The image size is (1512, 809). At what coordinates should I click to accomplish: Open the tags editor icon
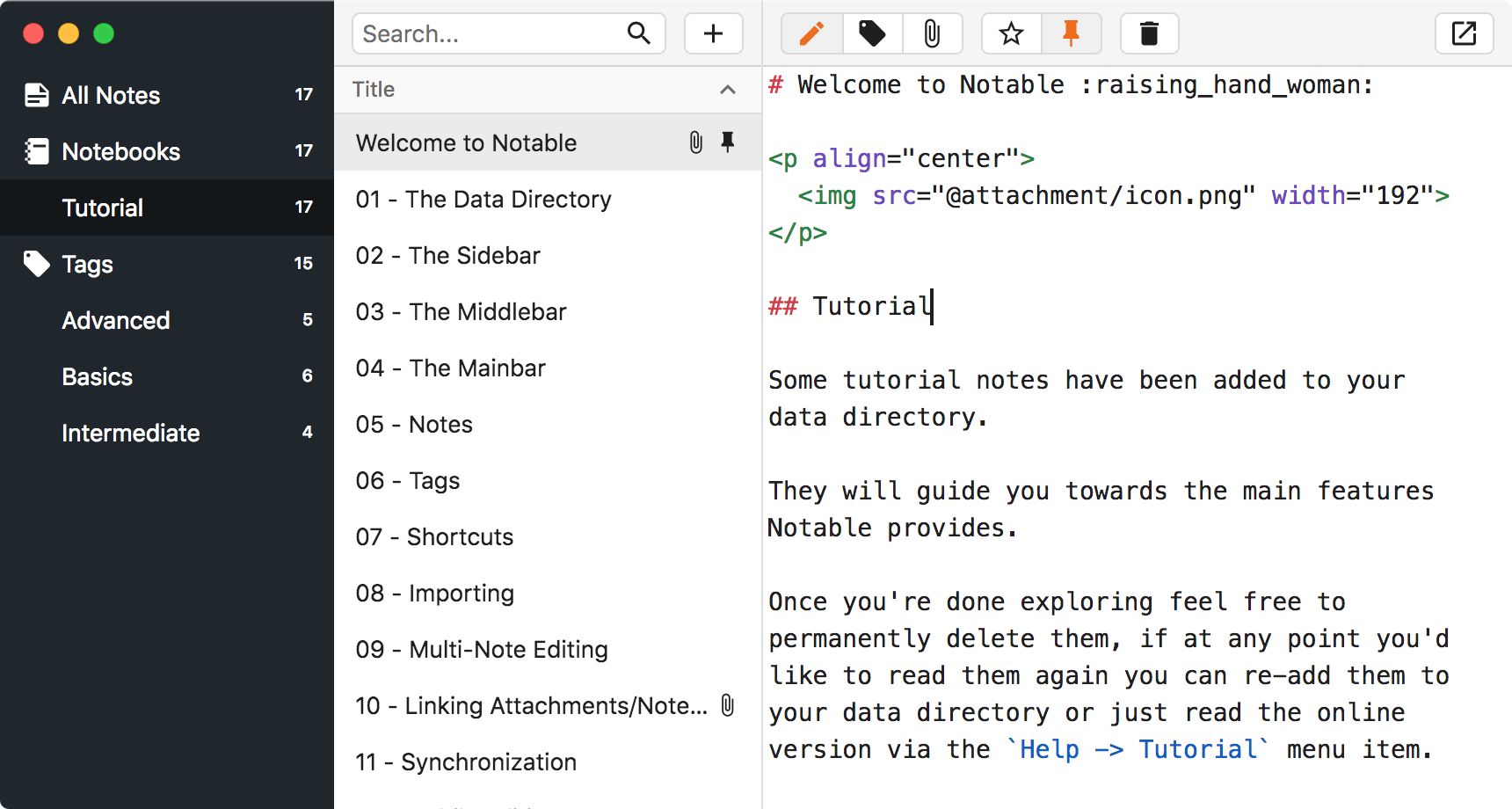pyautogui.click(x=872, y=34)
